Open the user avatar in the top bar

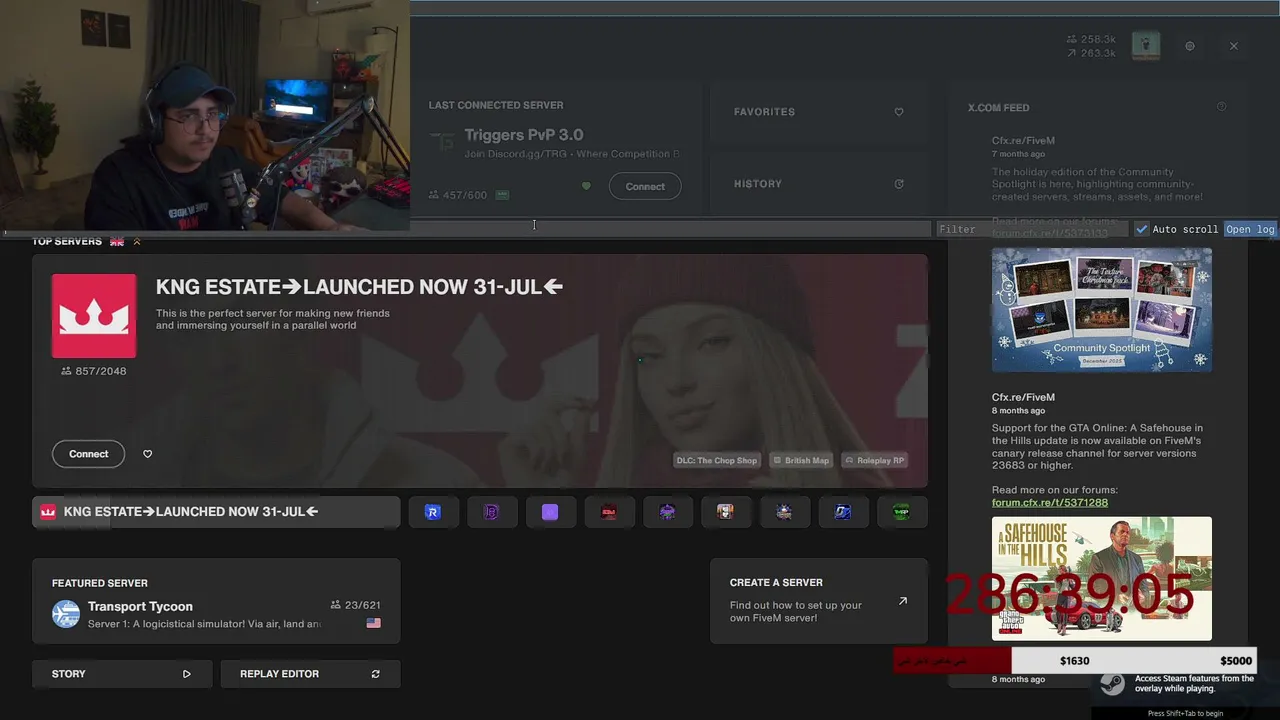pyautogui.click(x=1146, y=45)
